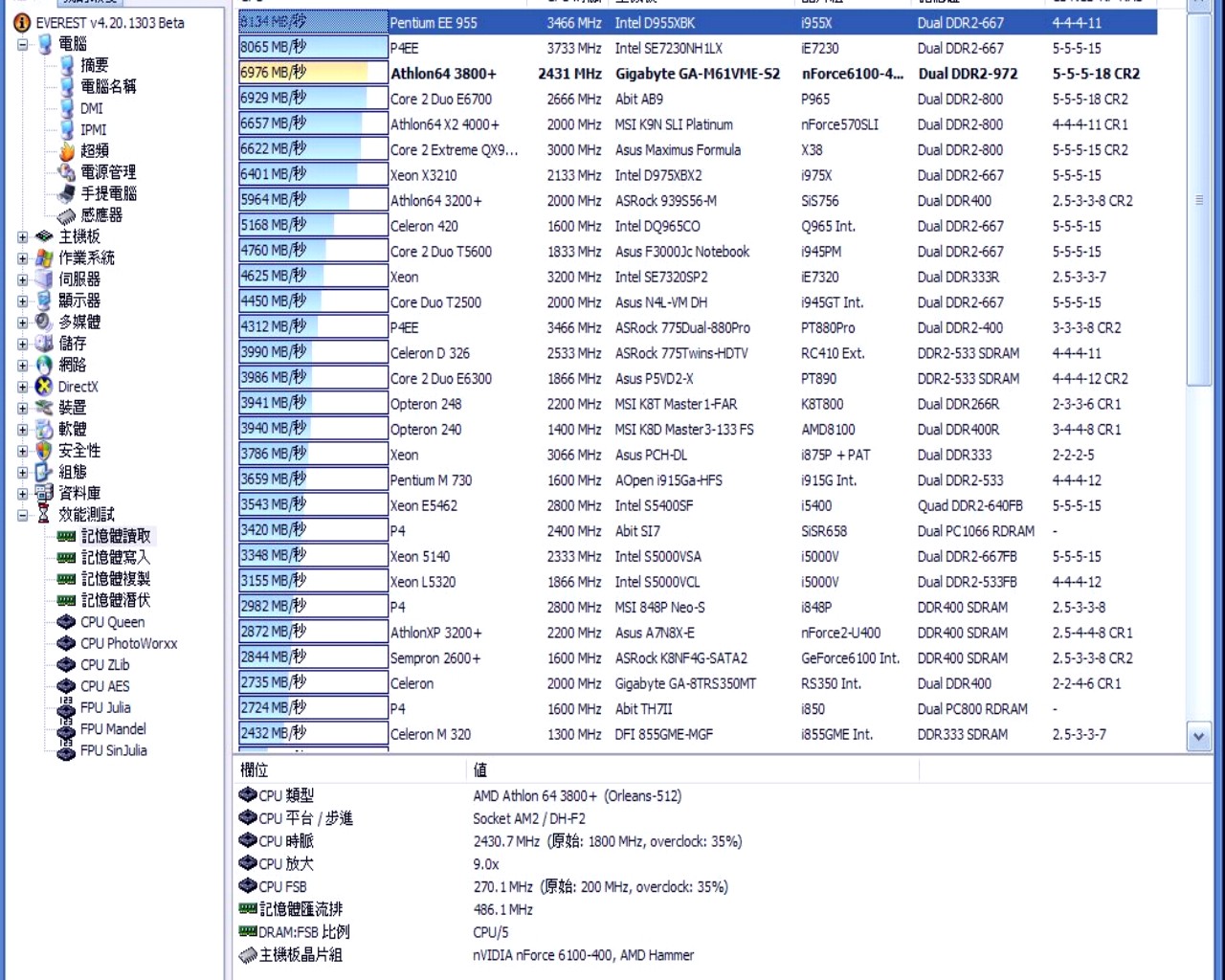Screen dimensions: 1225x980
Task: Click the results list scroll-down arrow
Action: (1198, 737)
